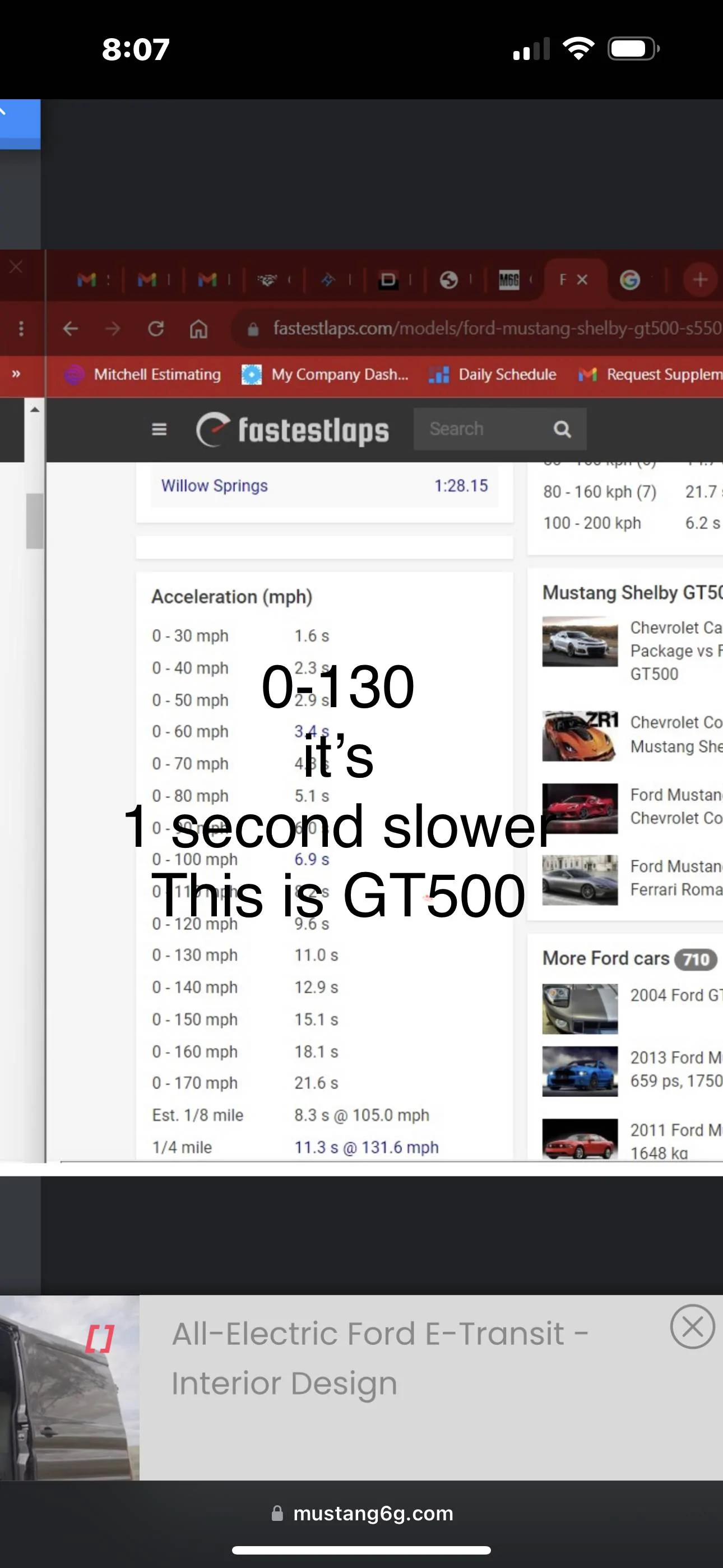Dismiss the E-Transit ad with X
723x1568 pixels.
692,1326
